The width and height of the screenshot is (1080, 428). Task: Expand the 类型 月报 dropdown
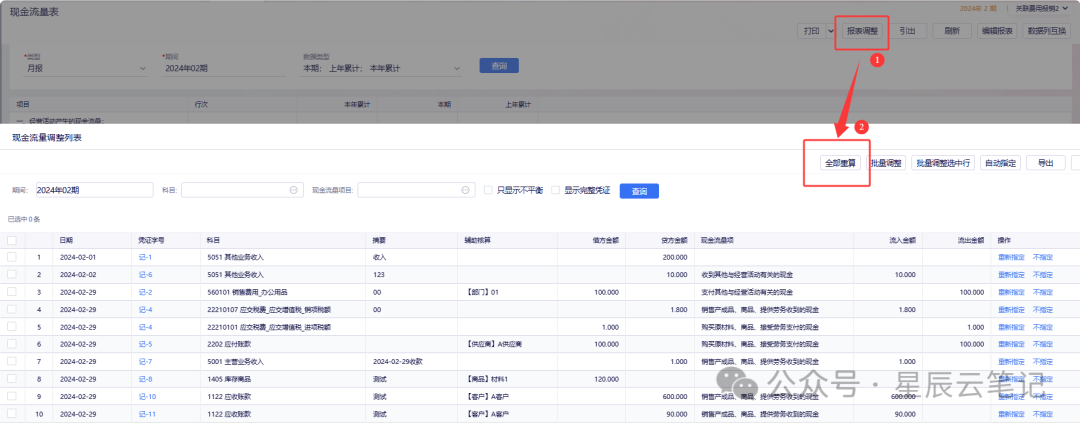(x=141, y=67)
